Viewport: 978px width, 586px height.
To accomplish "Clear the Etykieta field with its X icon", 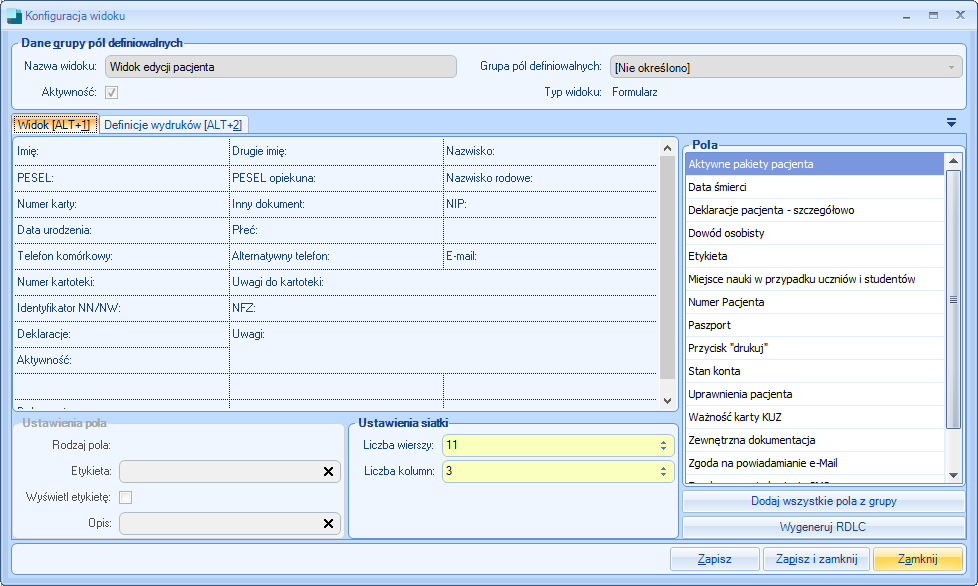I will pos(328,472).
